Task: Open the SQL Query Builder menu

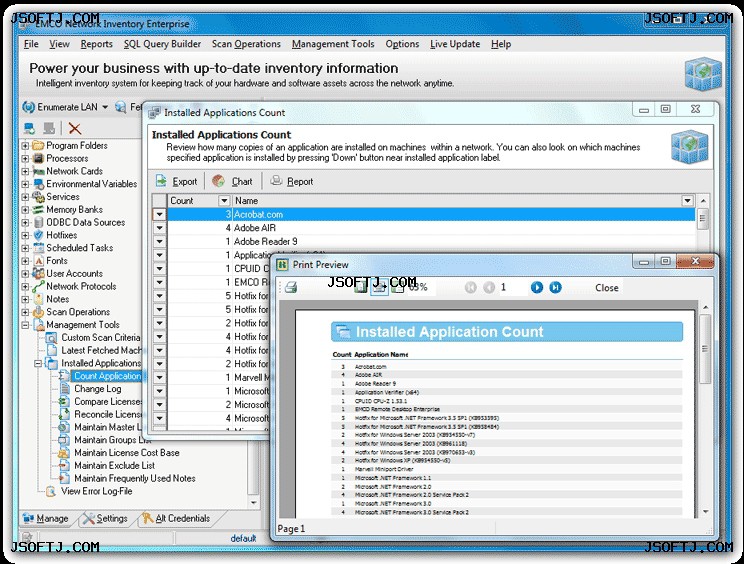Action: [162, 44]
